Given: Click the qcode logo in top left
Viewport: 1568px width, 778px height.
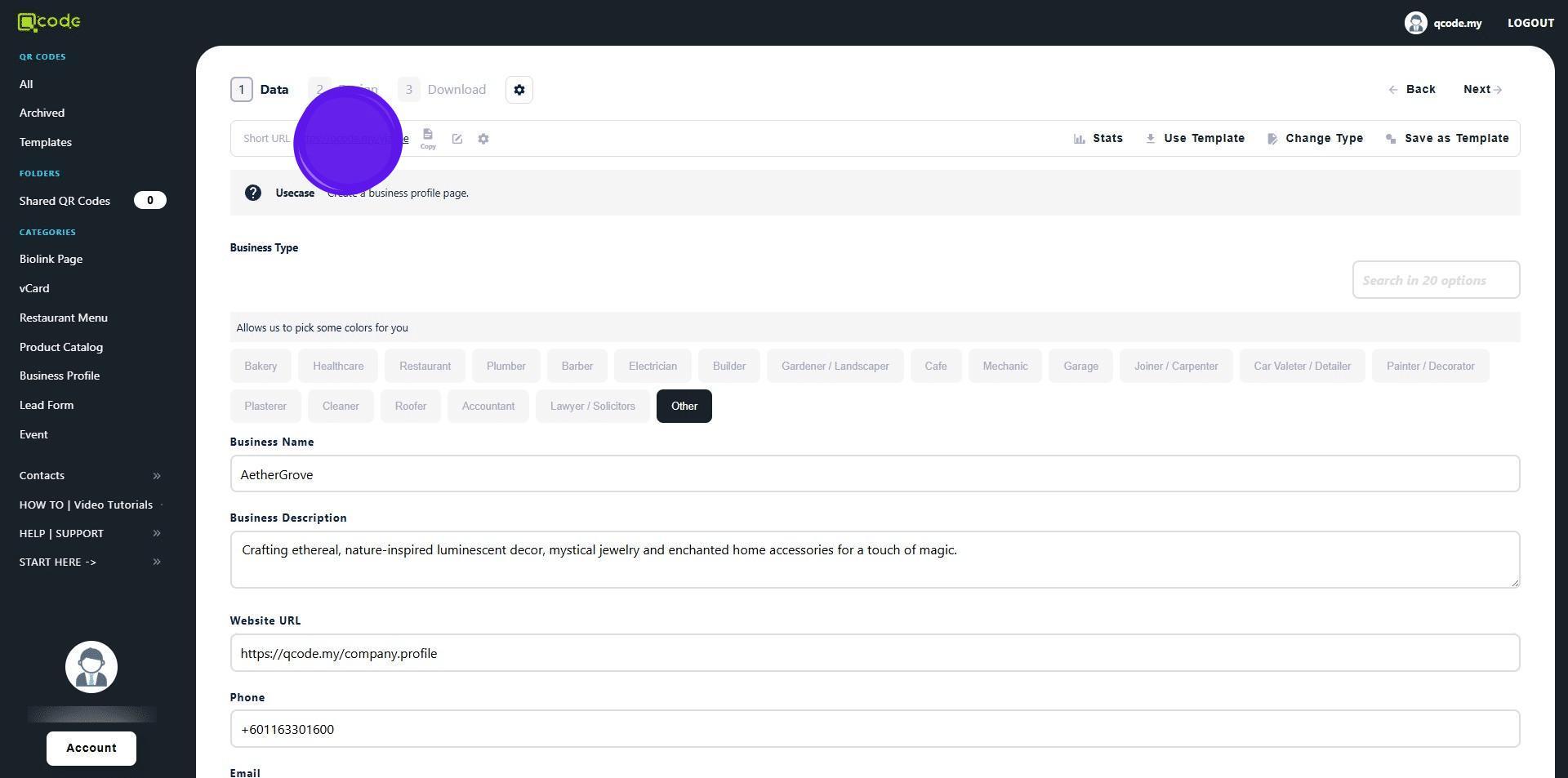Looking at the screenshot, I should (x=49, y=22).
